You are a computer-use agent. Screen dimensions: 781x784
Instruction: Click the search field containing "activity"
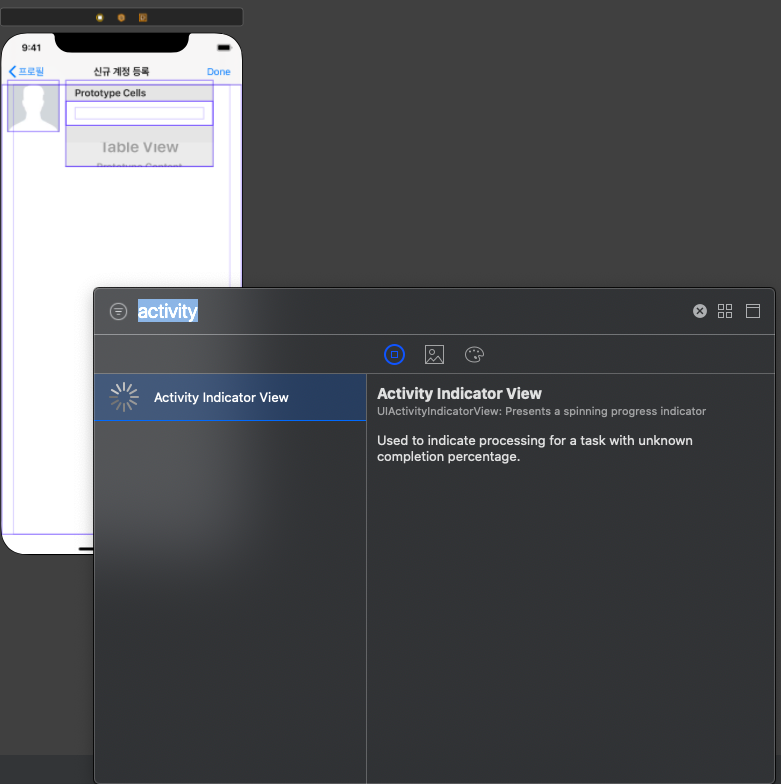click(410, 311)
